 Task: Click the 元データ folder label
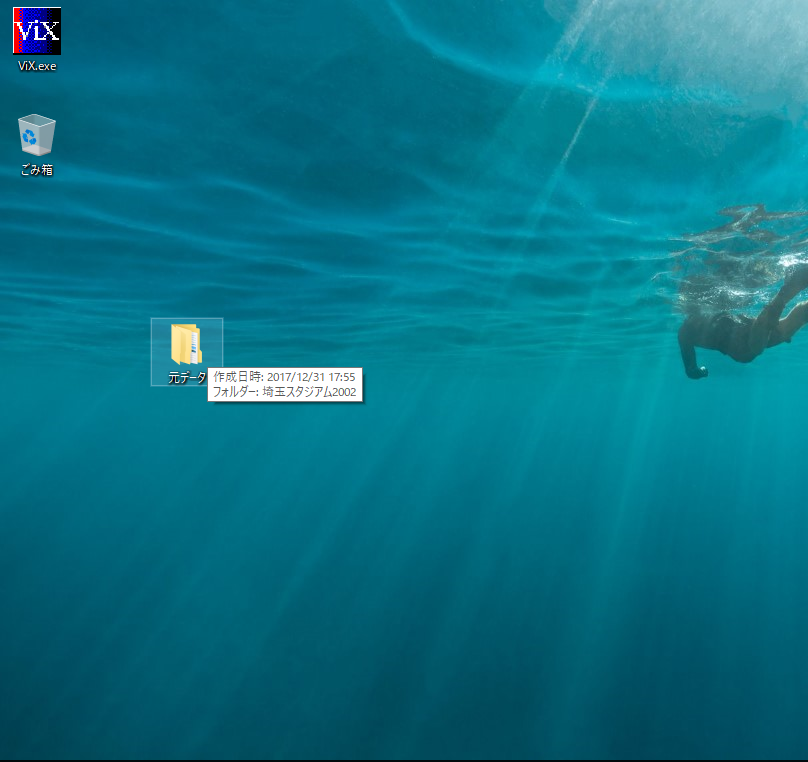click(x=187, y=378)
